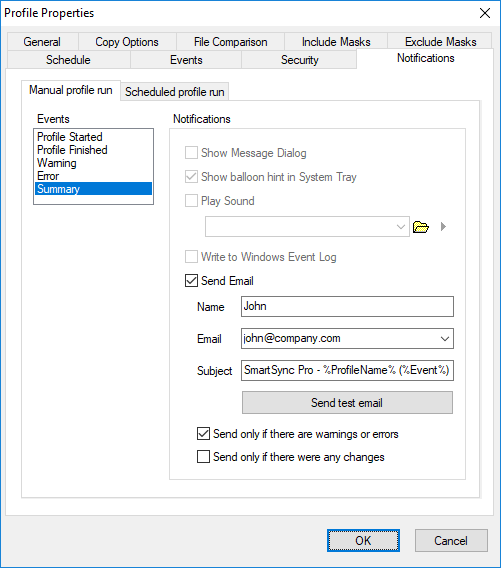
Task: Select Profile Finished in Events list
Action: 93,150
